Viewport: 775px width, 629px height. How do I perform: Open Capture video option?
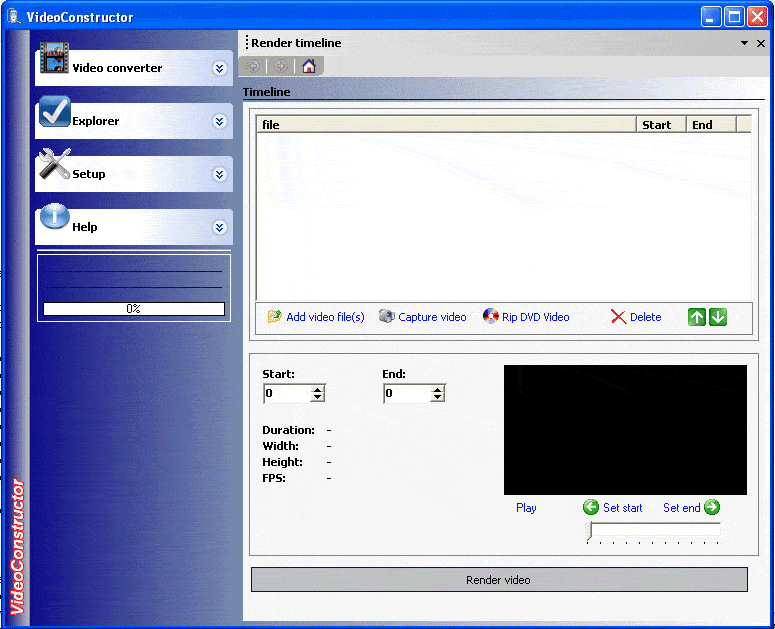pyautogui.click(x=423, y=317)
